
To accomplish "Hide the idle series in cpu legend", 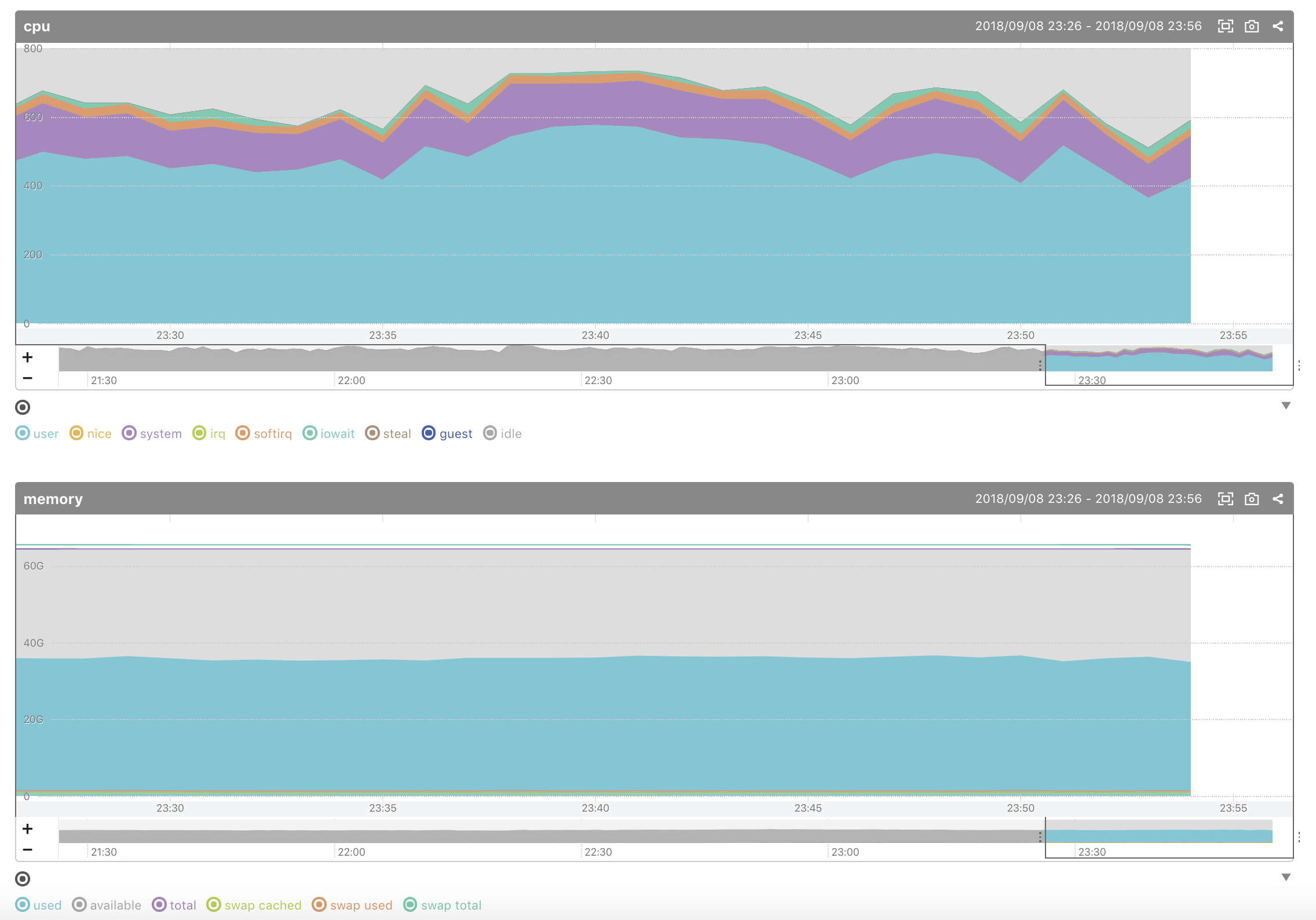I will pyautogui.click(x=503, y=433).
